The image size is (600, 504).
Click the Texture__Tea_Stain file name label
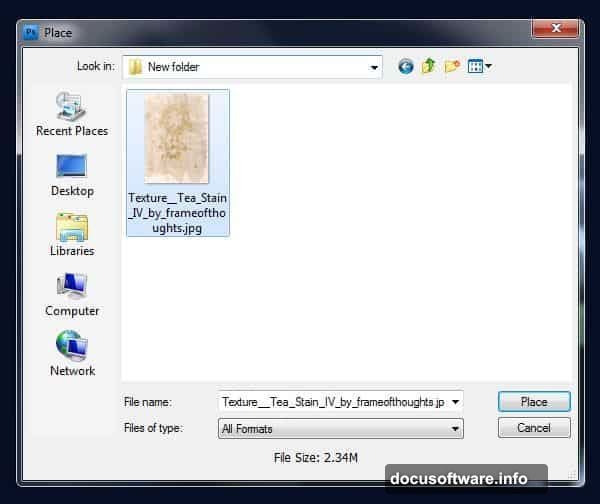[177, 213]
